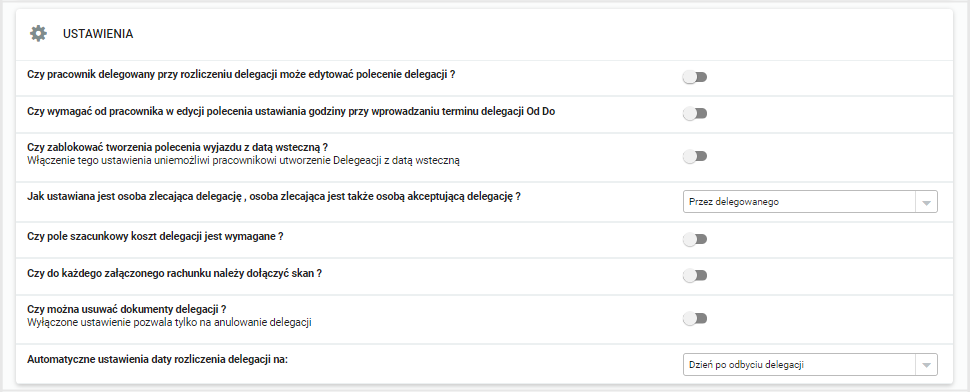Open the Przez delegowanego combo box
Screen dimensions: 970x392
(x=810, y=202)
